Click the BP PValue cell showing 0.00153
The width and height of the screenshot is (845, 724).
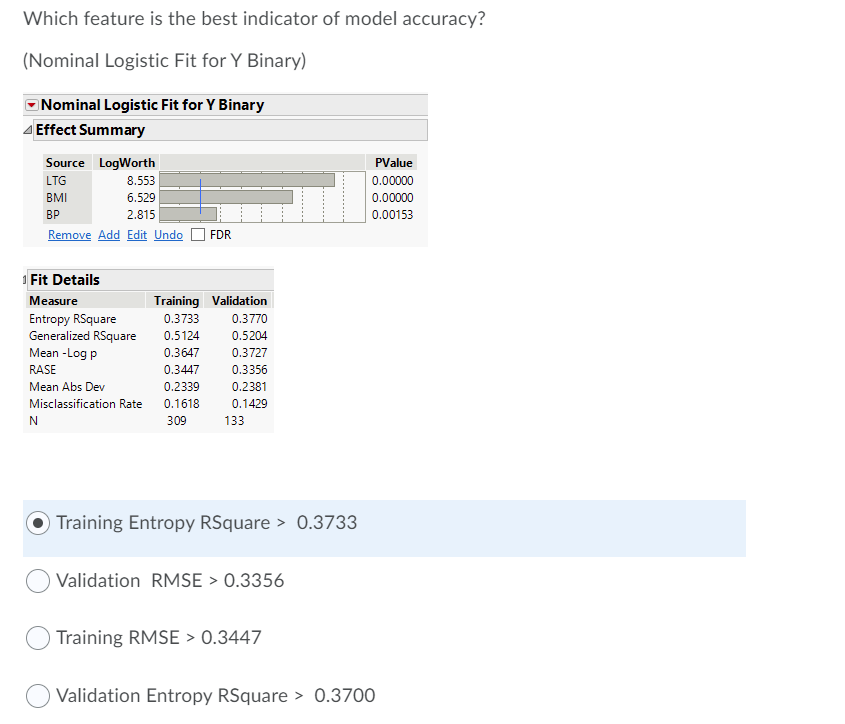coord(392,214)
